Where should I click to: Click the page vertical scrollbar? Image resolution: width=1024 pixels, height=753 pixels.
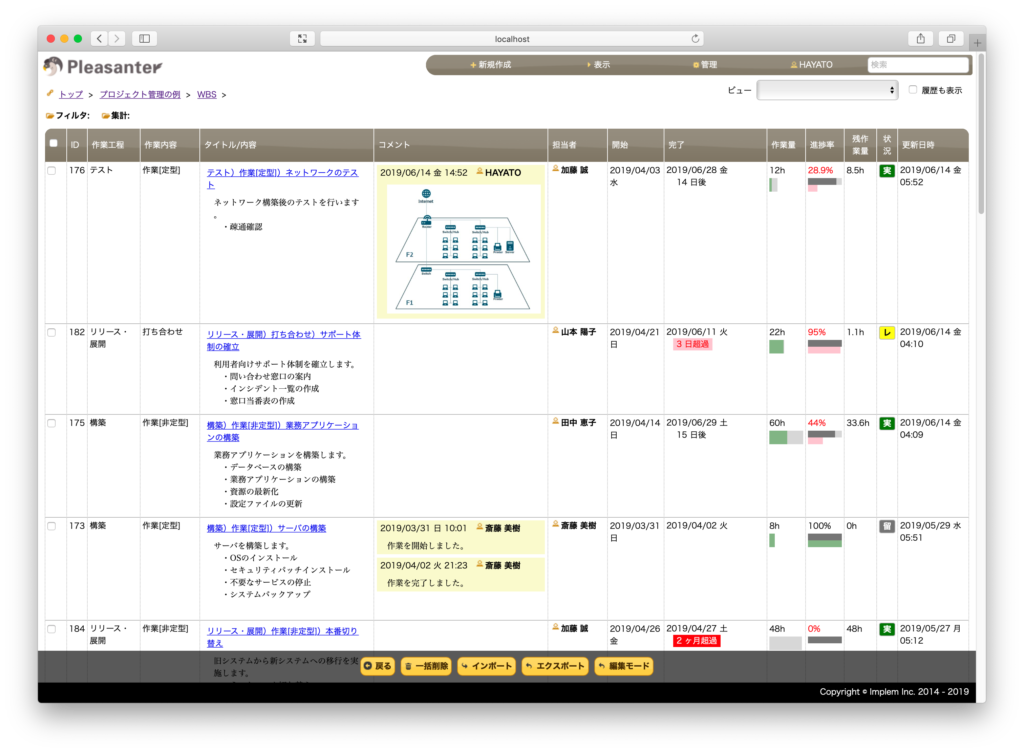tap(981, 134)
